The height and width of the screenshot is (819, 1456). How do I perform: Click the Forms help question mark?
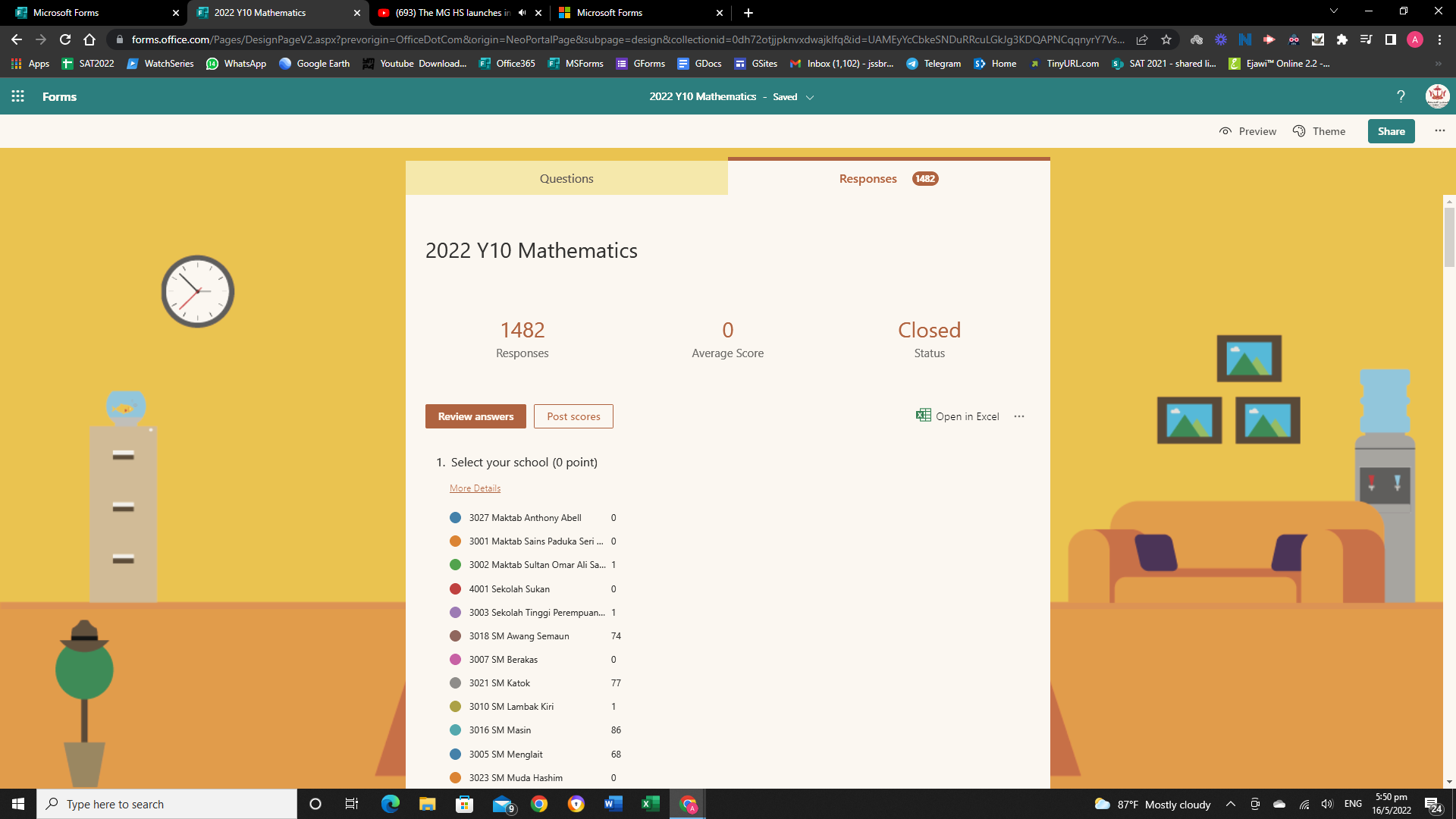(1401, 96)
